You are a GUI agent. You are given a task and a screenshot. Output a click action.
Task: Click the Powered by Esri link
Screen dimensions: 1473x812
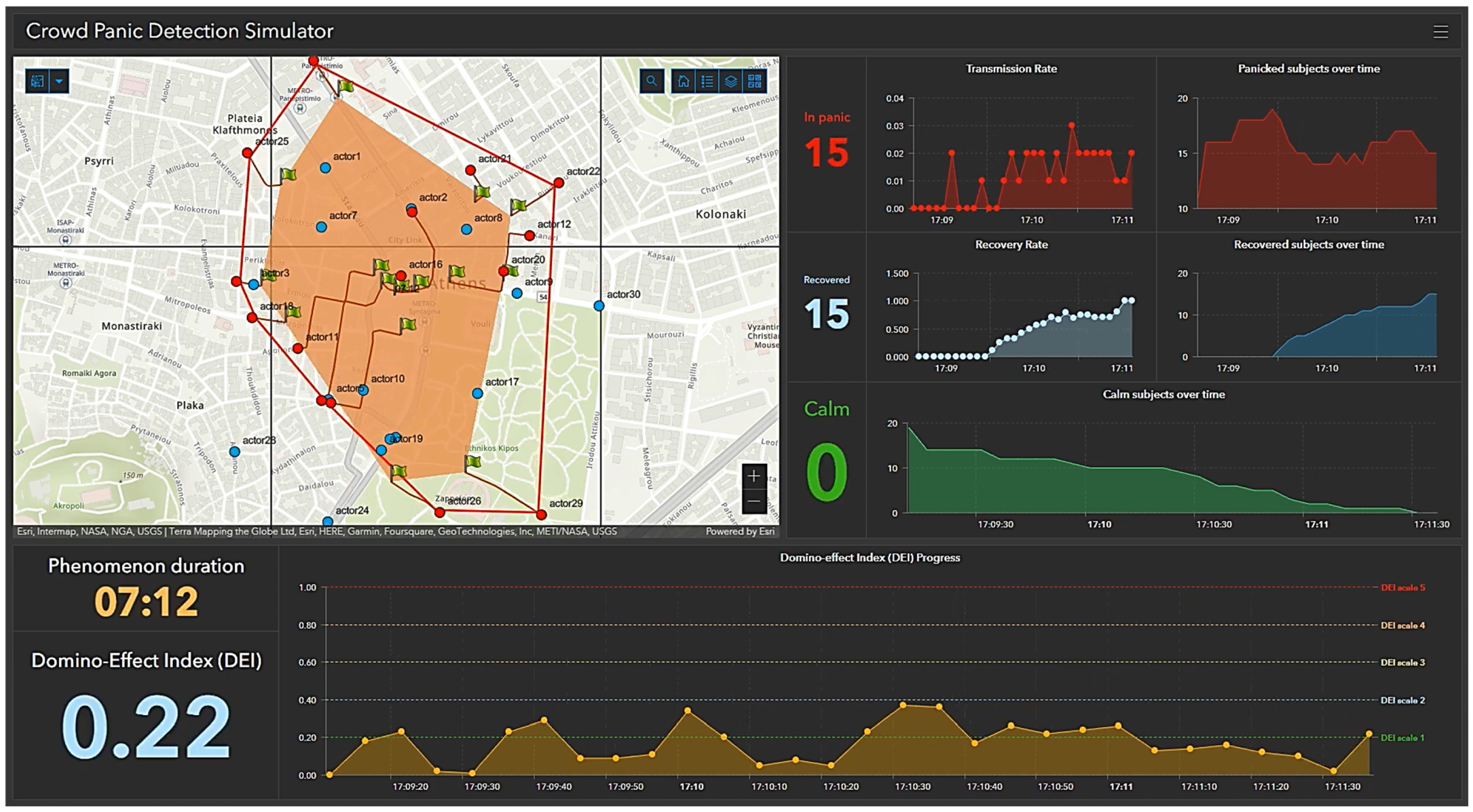click(740, 531)
